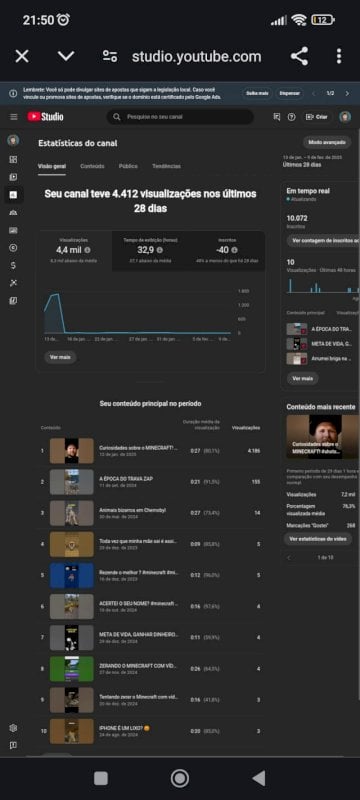Click the Modo avançado button
This screenshot has width=360, height=800.
327,142
